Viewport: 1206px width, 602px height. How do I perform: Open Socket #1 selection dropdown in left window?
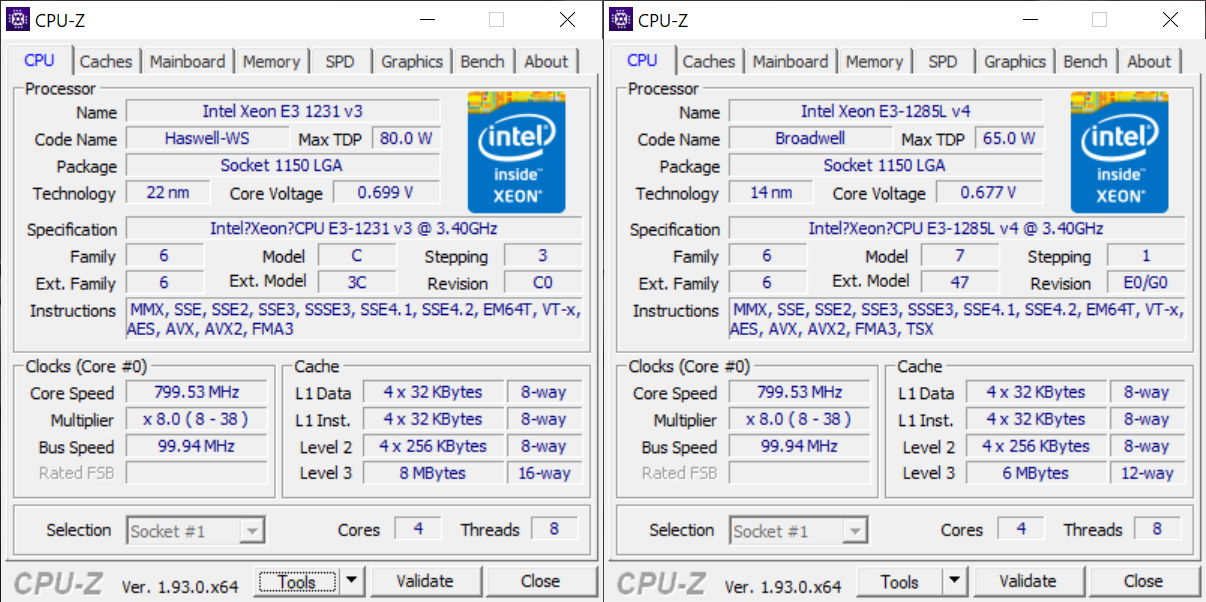click(195, 531)
